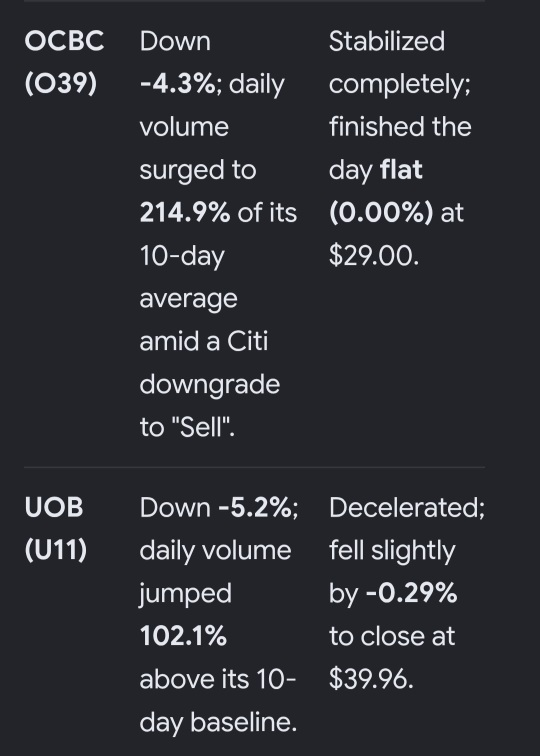Click the $29.00 closing price

click(374, 256)
